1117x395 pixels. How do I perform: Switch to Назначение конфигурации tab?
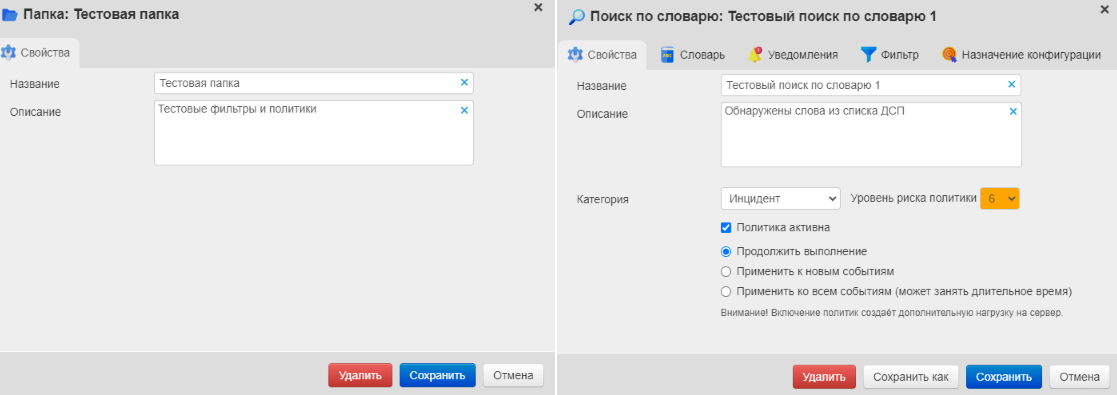(1022, 55)
